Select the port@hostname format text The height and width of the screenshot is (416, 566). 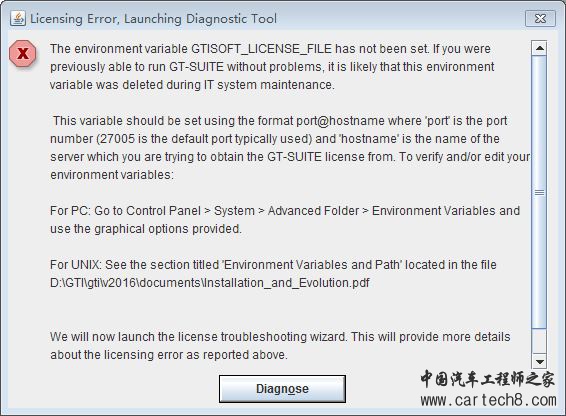click(x=340, y=121)
